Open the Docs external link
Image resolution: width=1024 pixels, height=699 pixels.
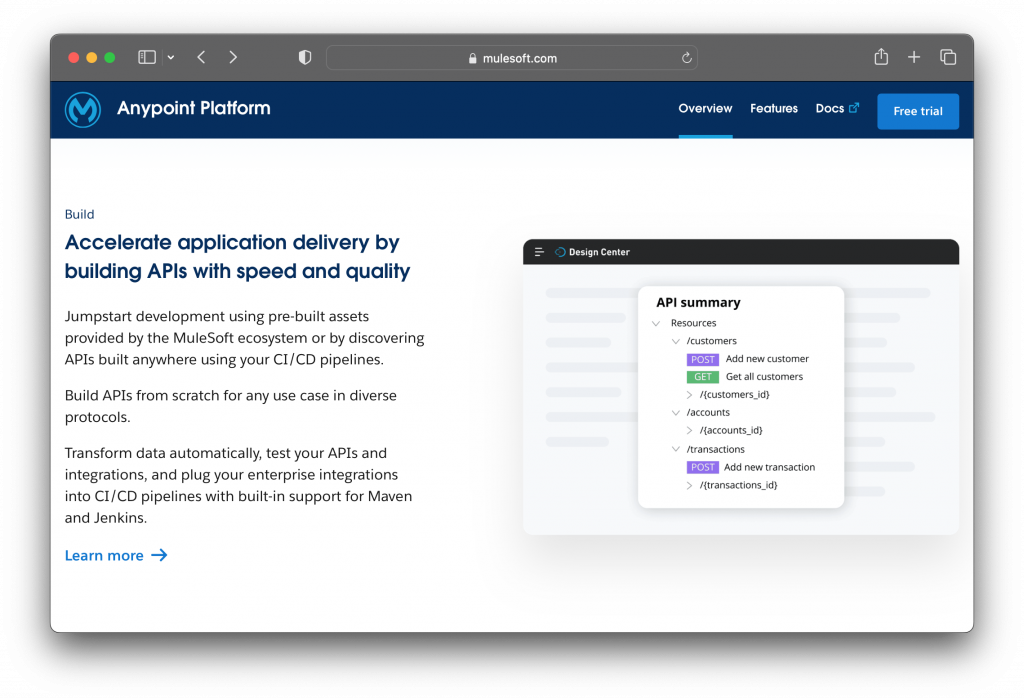pos(837,108)
